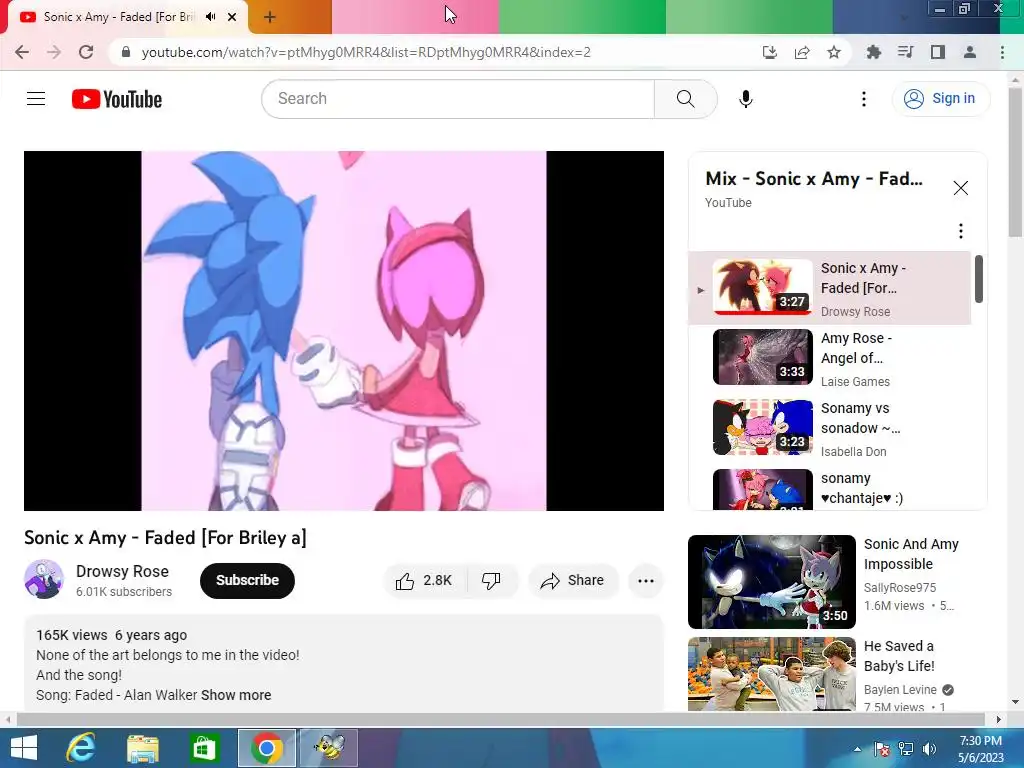Play Sonamy vs sonadow playlist item
This screenshot has width=1024, height=768.
pyautogui.click(x=829, y=428)
